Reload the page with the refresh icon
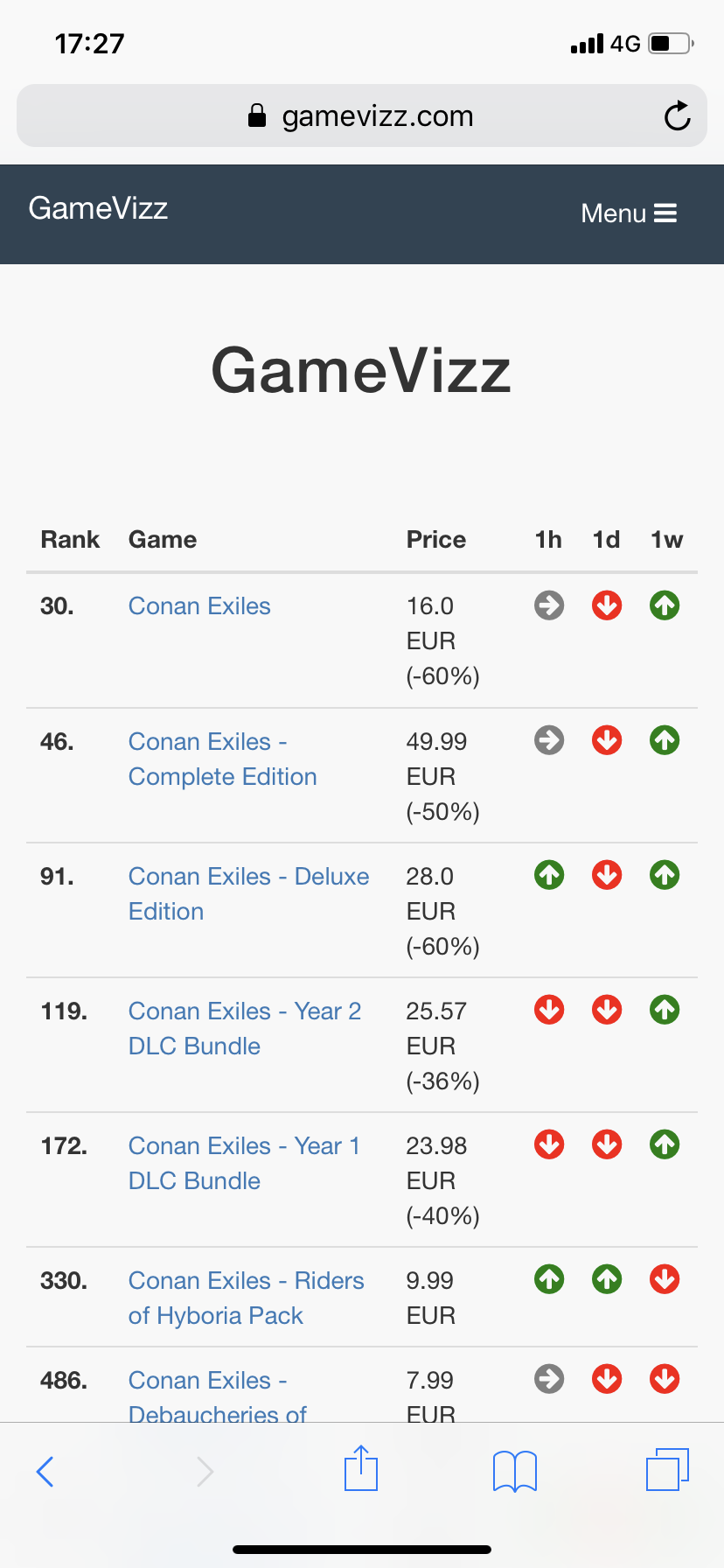This screenshot has width=724, height=1568. point(677,116)
